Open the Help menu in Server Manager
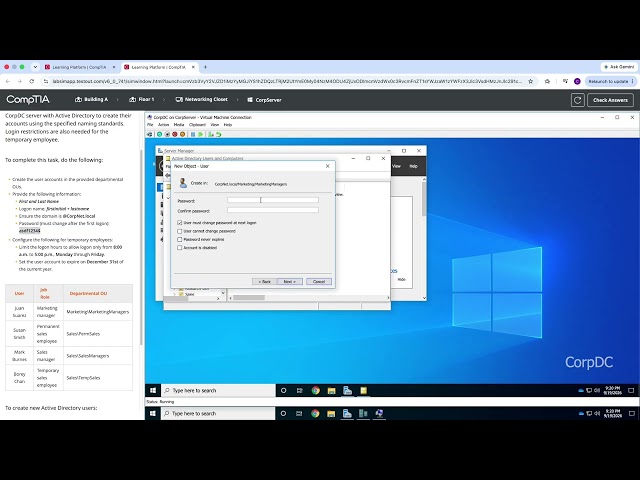 pos(413,166)
